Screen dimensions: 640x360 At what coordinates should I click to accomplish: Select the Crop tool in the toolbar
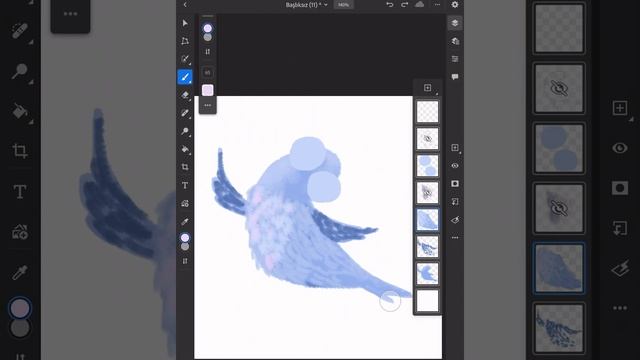coord(185,167)
